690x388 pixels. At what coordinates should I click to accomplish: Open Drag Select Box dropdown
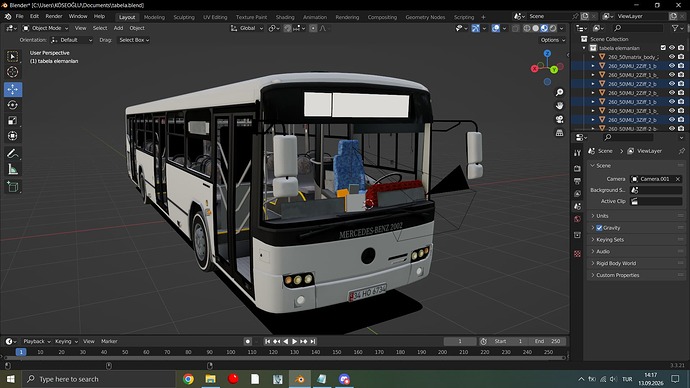[134, 40]
